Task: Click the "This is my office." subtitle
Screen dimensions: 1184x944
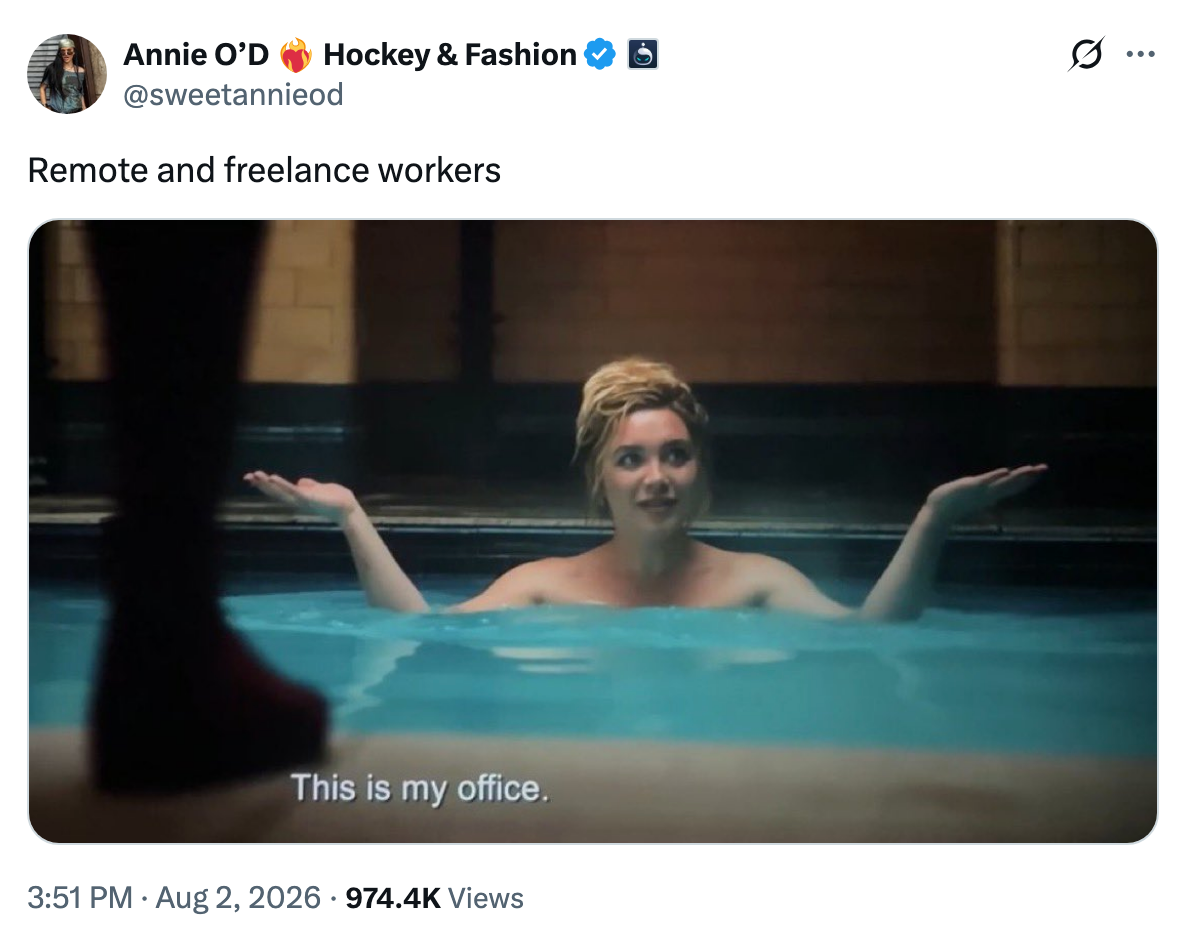Action: pyautogui.click(x=420, y=788)
